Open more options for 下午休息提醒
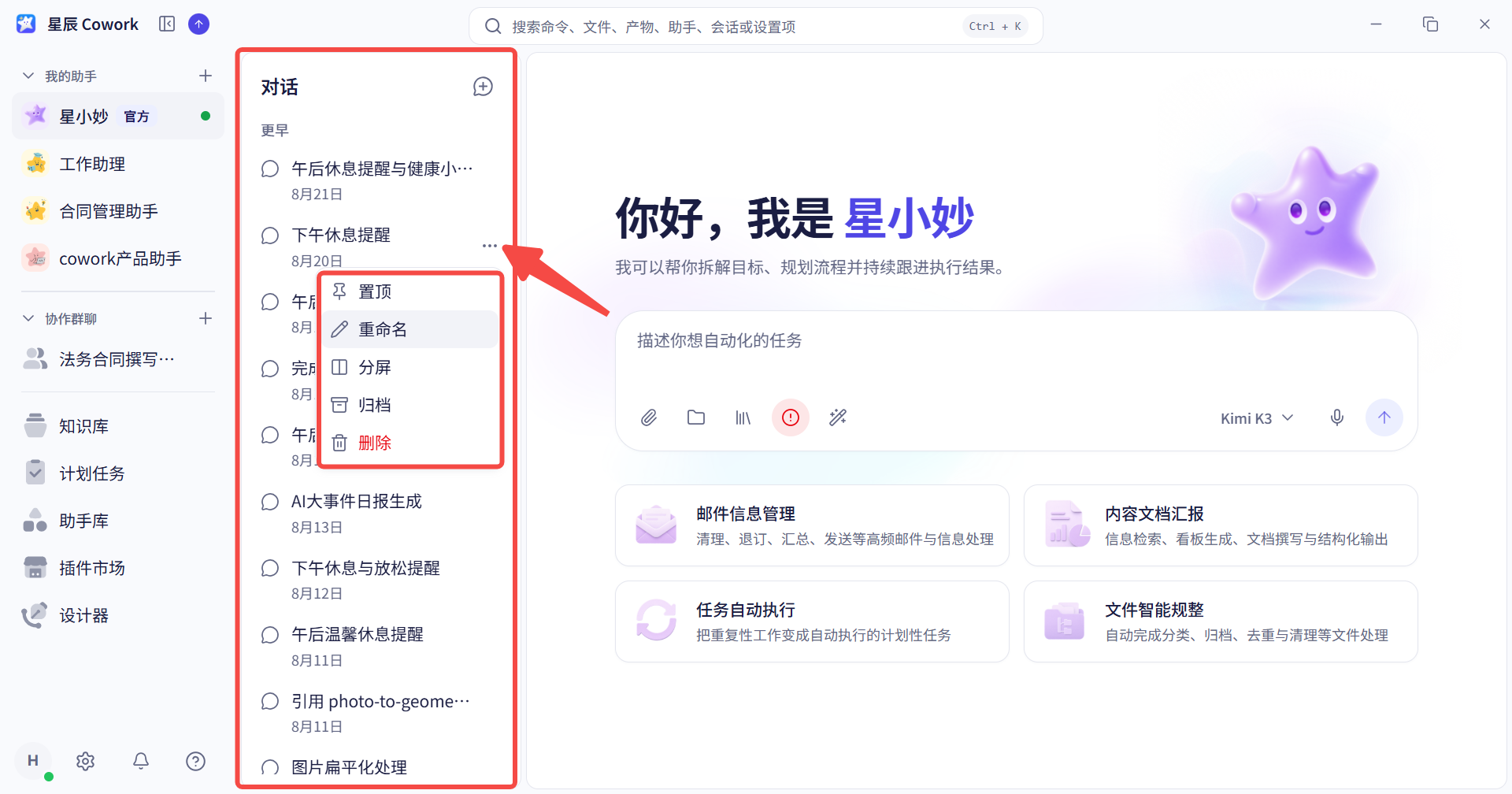Screen dimensions: 1512x794 (489, 246)
